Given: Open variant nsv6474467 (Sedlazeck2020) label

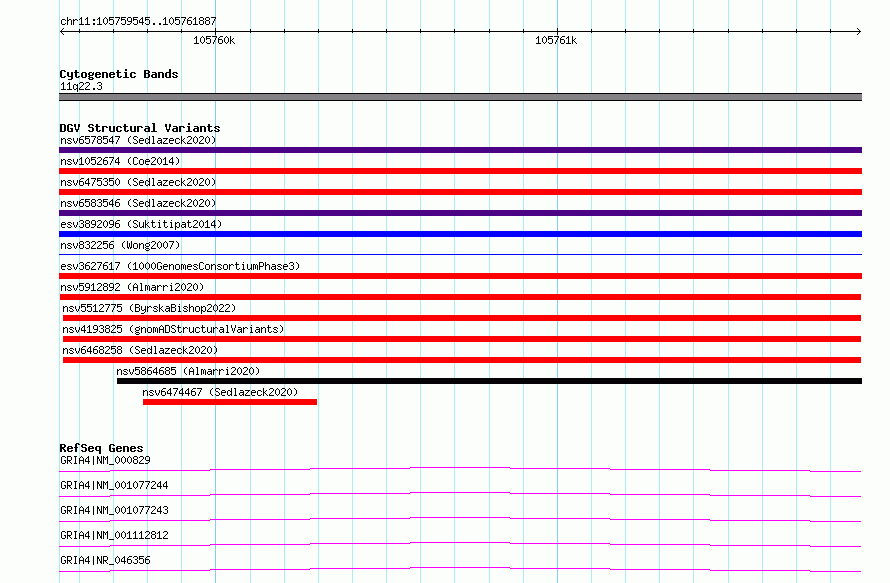Looking at the screenshot, I should 220,392.
